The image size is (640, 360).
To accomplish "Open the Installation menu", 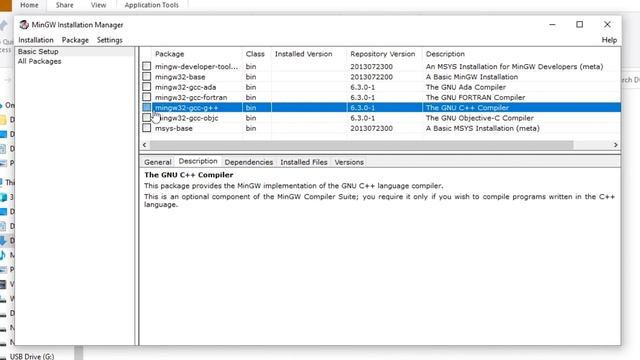I will (x=36, y=40).
